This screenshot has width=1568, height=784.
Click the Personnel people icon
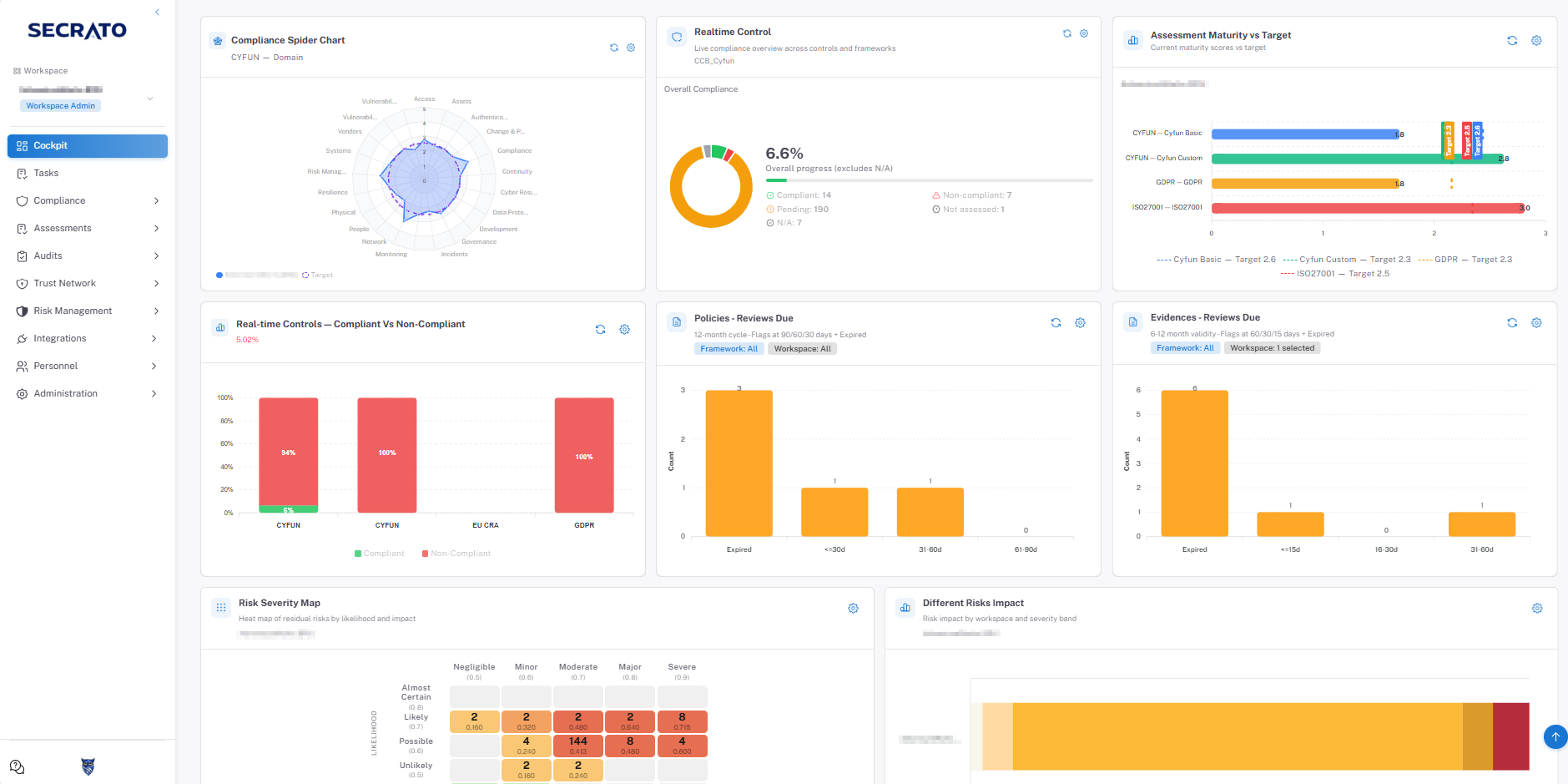pyautogui.click(x=23, y=367)
